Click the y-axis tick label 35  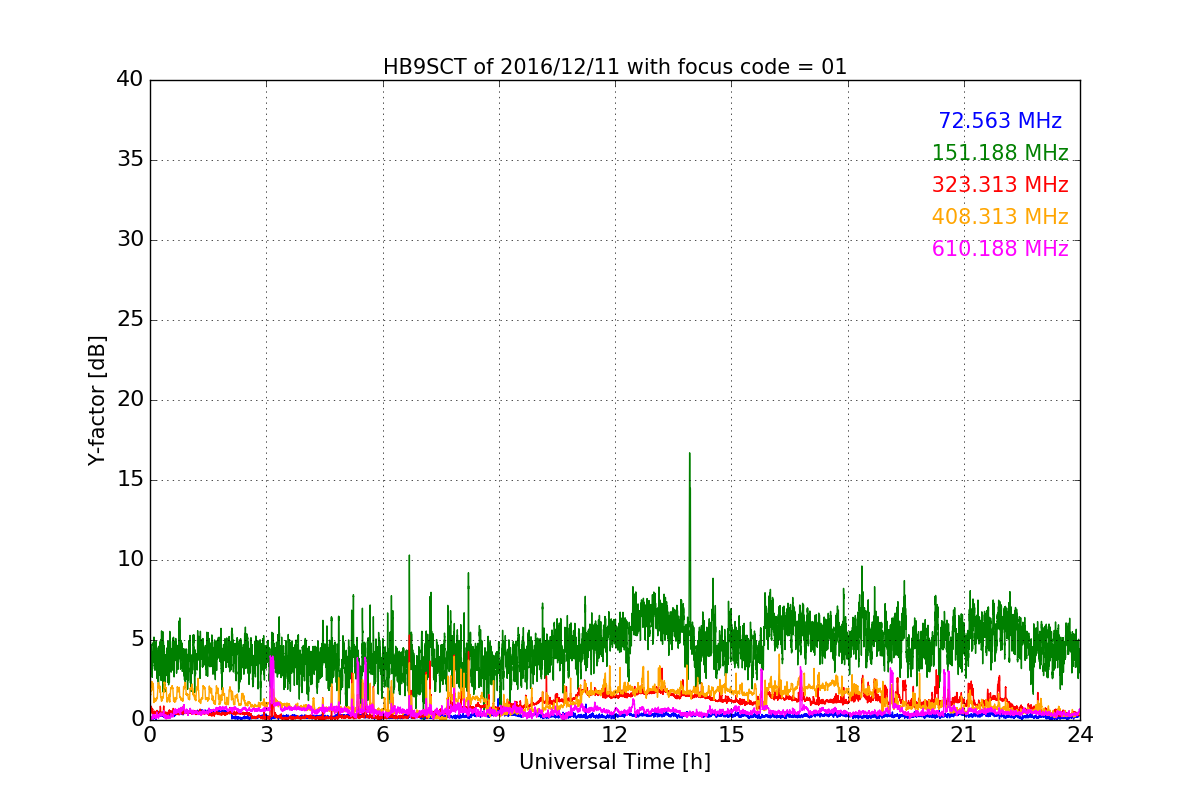point(130,159)
